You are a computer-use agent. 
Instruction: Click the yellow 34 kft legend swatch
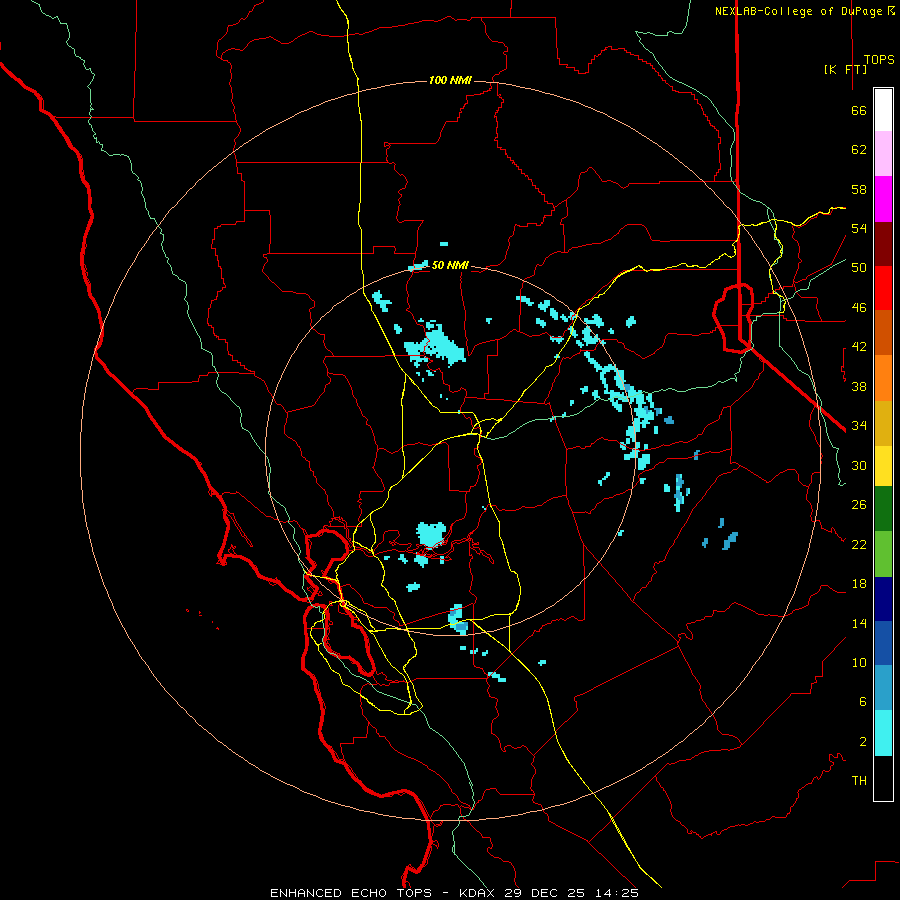click(x=883, y=466)
